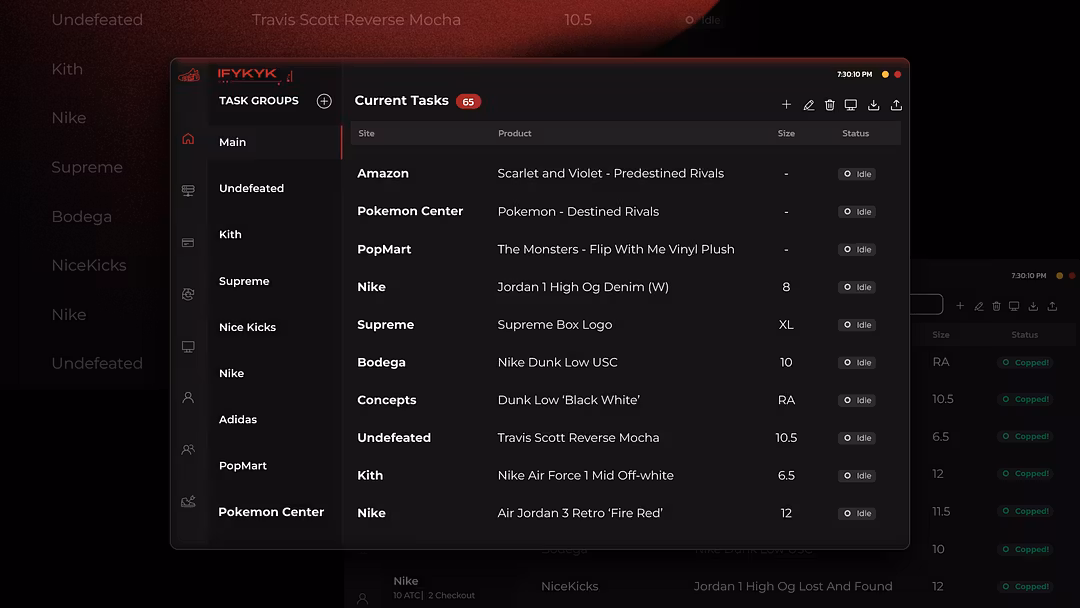Click the Site column header
Image resolution: width=1080 pixels, height=608 pixels.
(x=366, y=134)
